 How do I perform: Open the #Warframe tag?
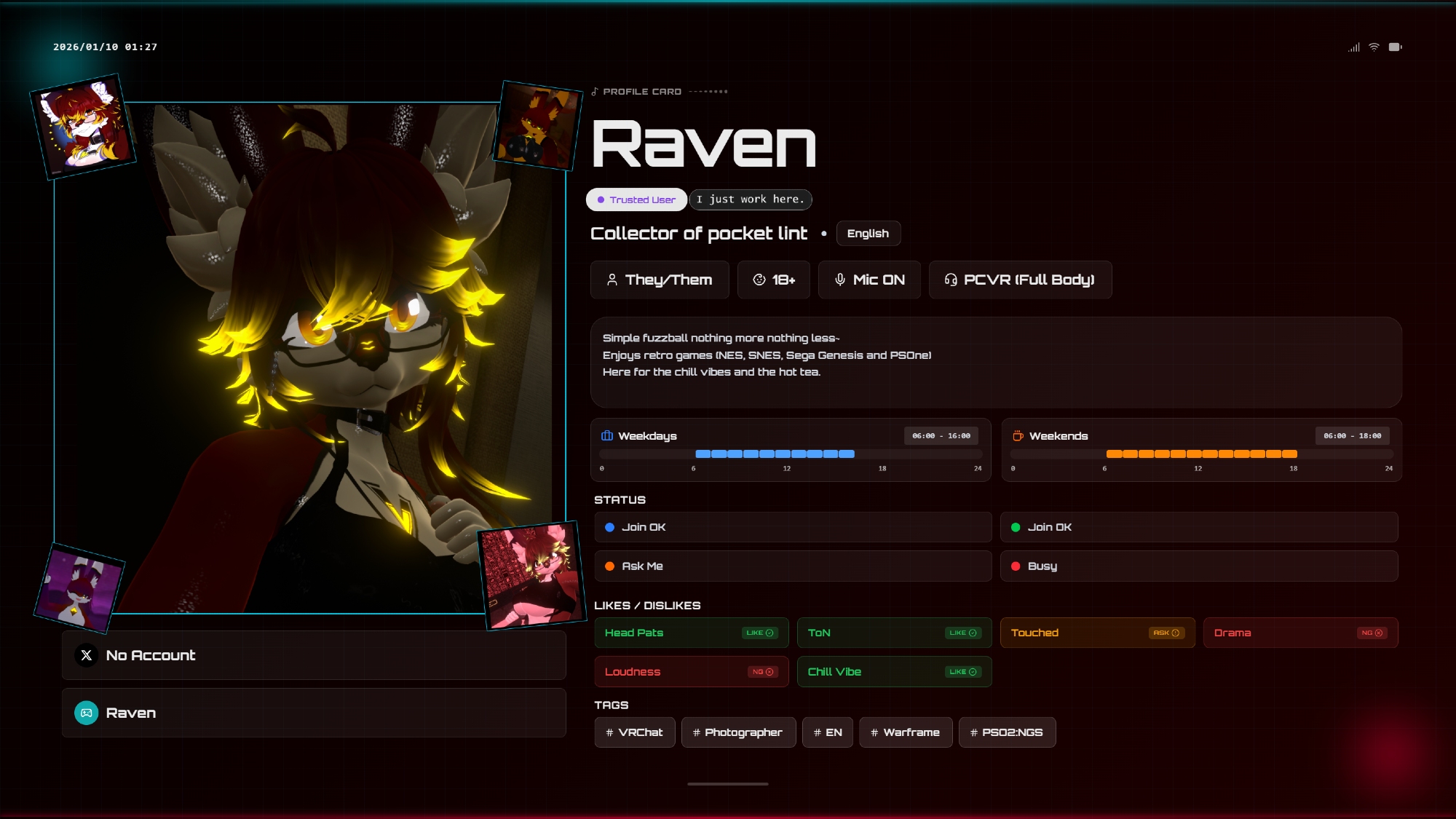tap(905, 732)
